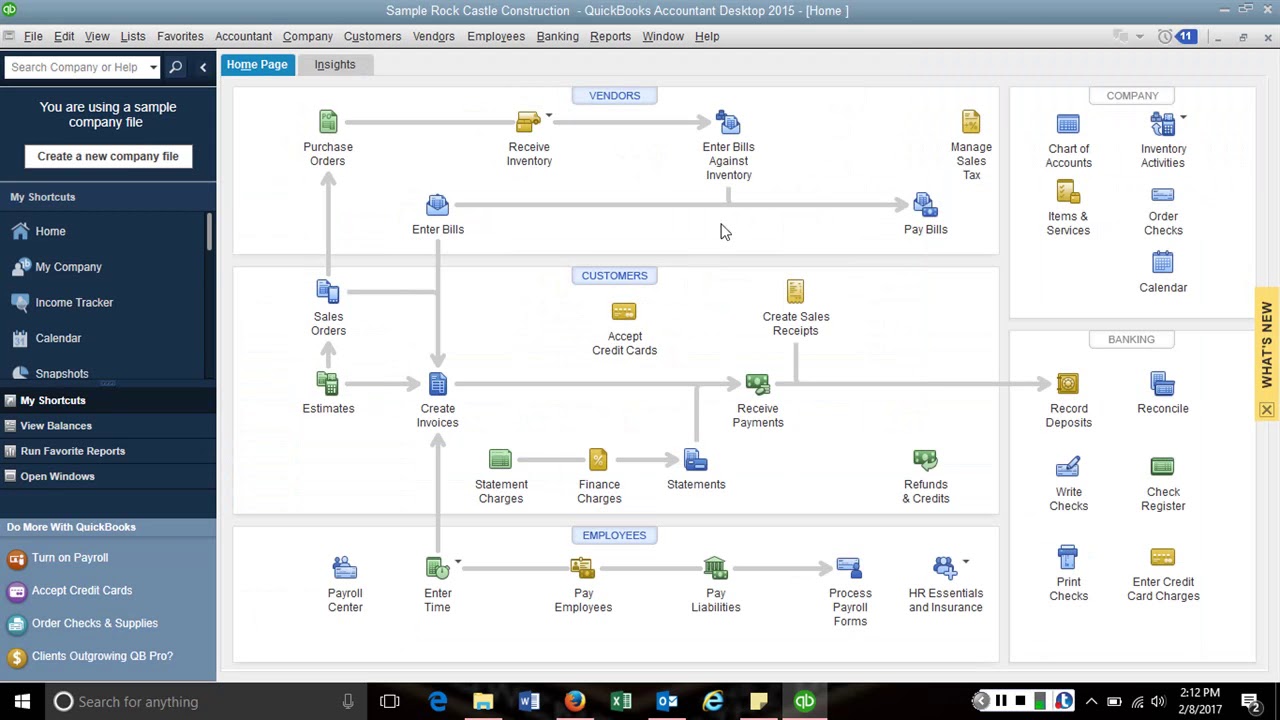This screenshot has width=1280, height=720.
Task: Open Sales Orders icon
Action: coord(328,291)
